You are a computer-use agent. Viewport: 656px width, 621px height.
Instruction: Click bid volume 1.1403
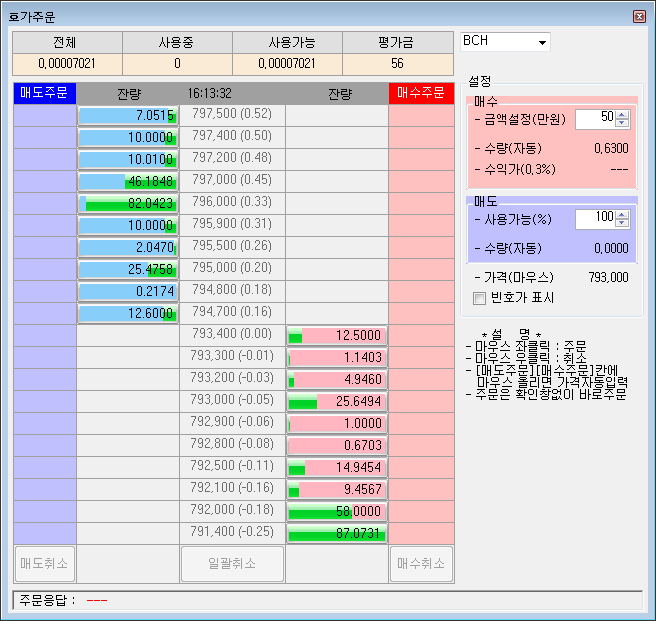pyautogui.click(x=337, y=357)
